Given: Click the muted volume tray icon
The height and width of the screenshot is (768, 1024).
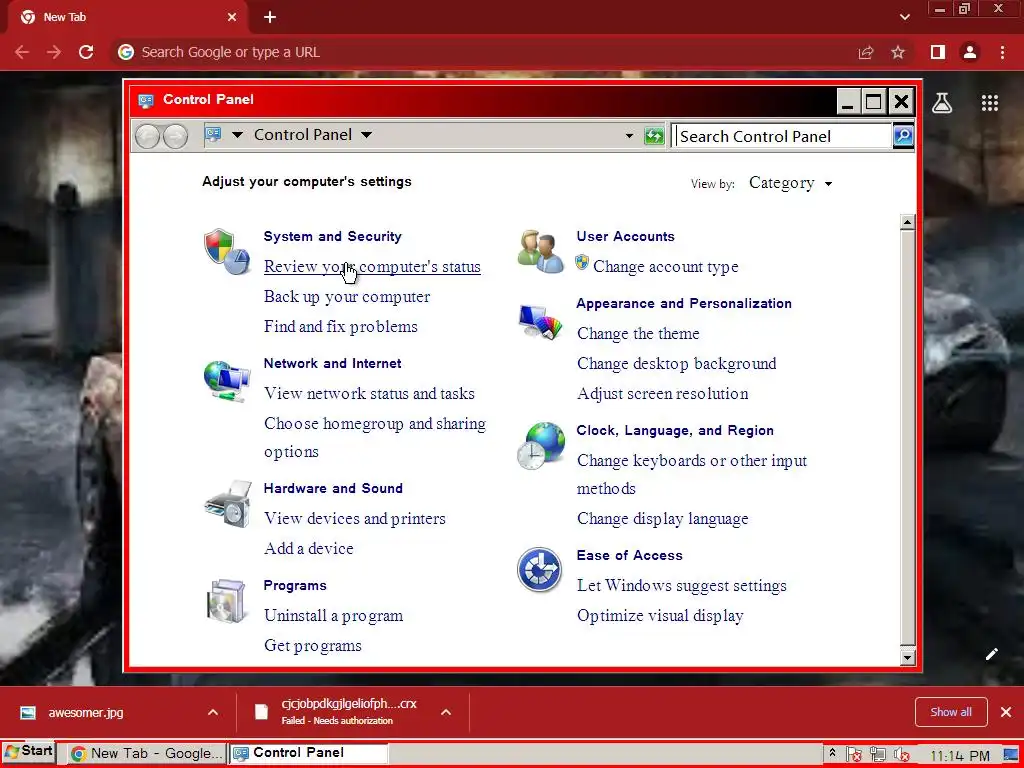Looking at the screenshot, I should click(901, 754).
